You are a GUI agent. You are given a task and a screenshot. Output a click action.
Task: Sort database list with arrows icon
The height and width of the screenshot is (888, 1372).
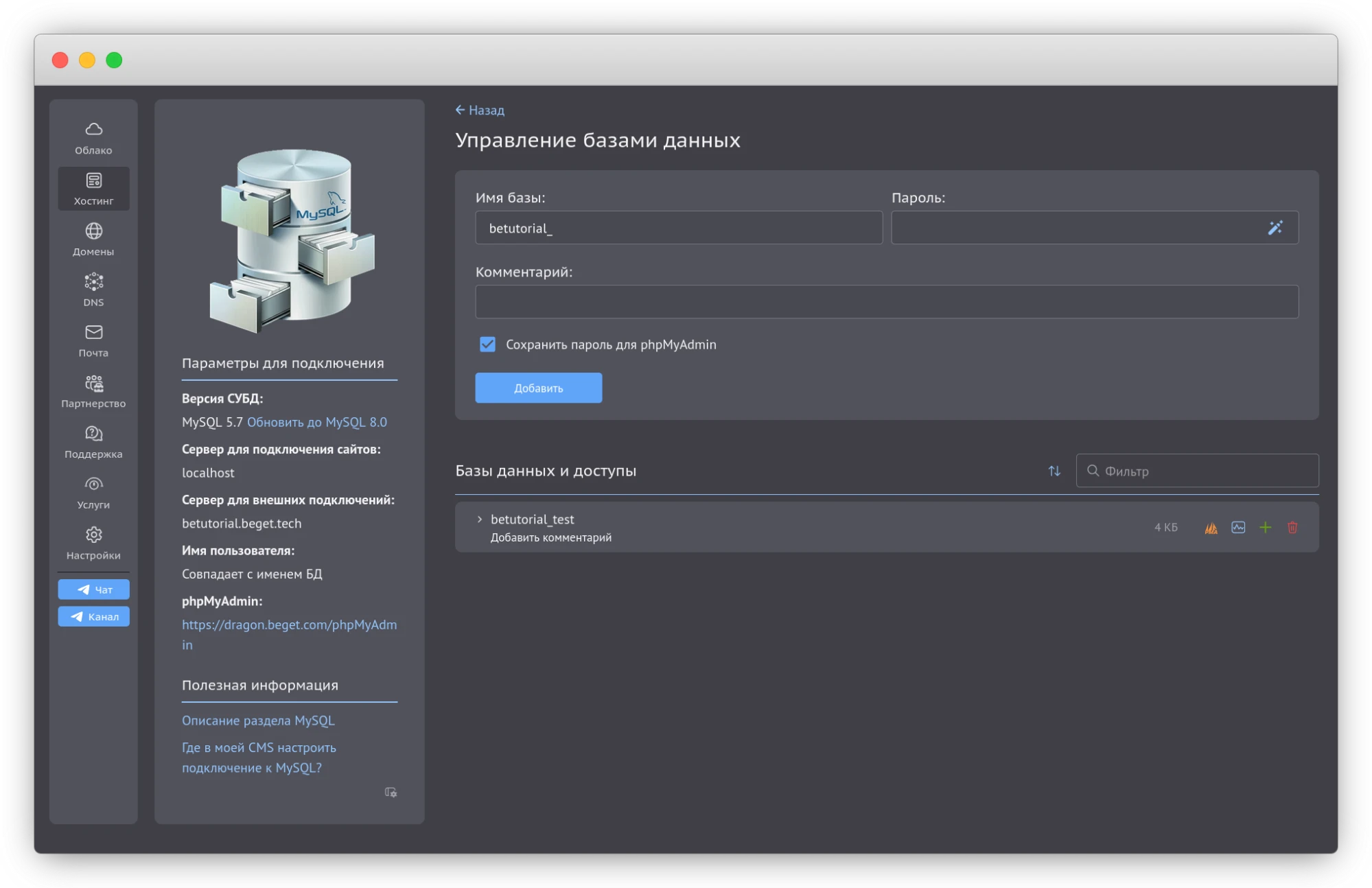pos(1054,471)
